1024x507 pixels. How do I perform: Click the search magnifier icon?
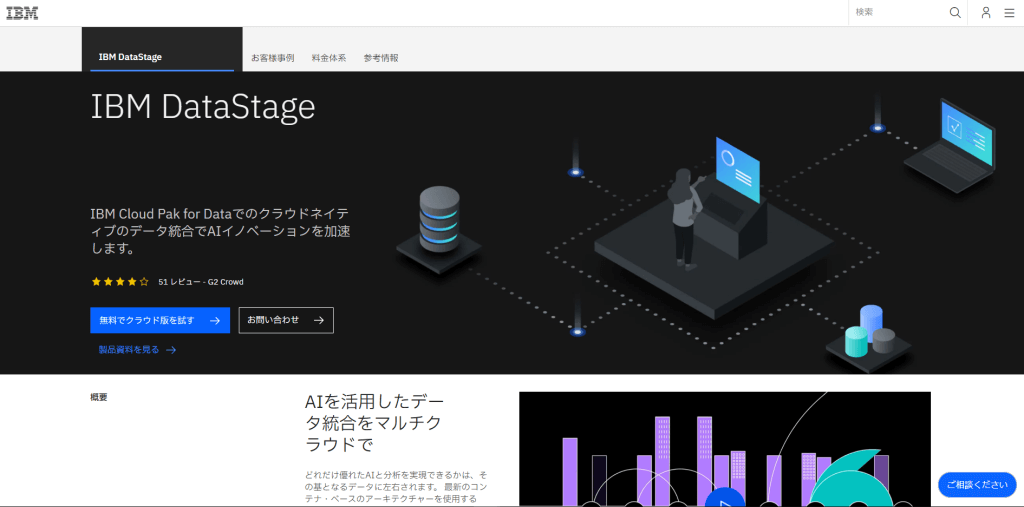955,12
